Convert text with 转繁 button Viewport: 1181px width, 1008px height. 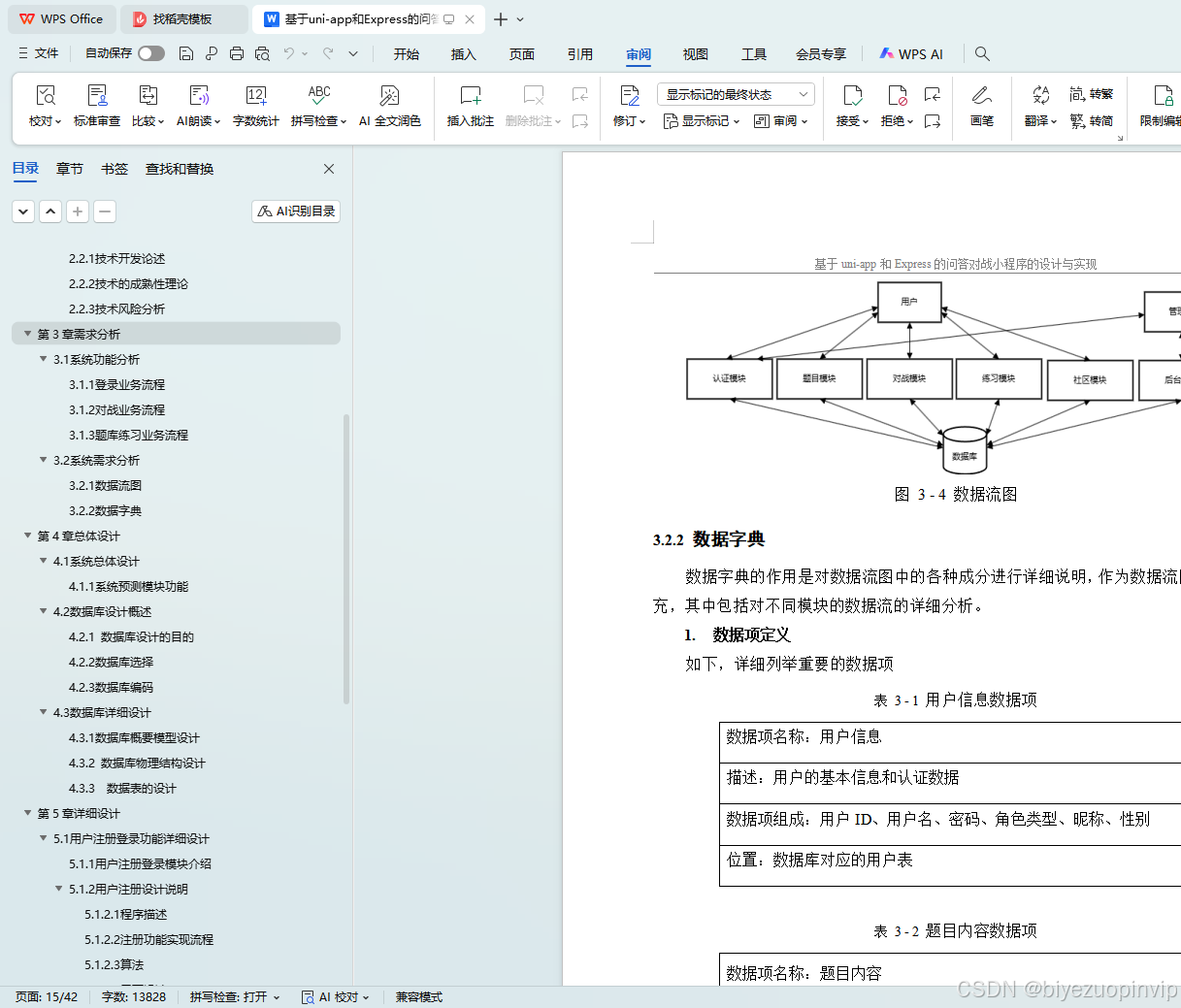1091,94
